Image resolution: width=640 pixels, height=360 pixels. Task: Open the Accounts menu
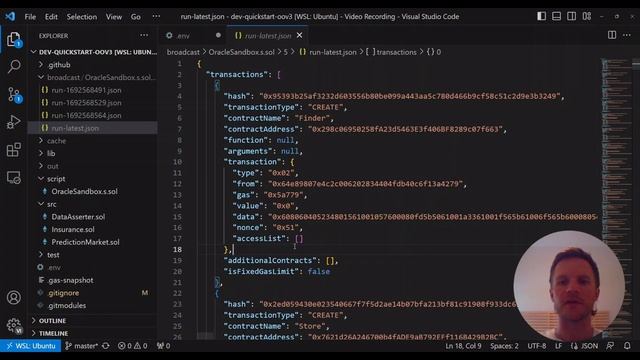coord(13,297)
